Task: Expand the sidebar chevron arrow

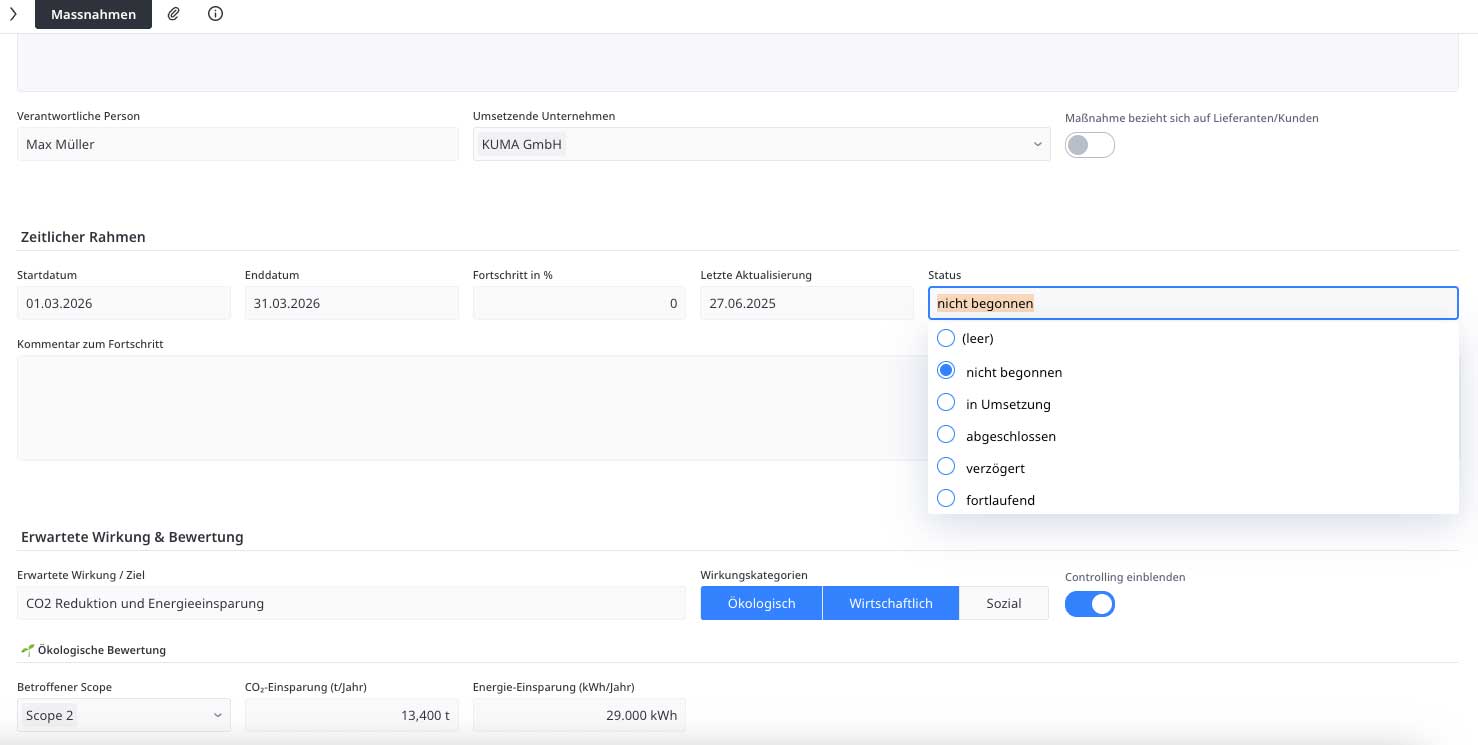Action: click(13, 14)
